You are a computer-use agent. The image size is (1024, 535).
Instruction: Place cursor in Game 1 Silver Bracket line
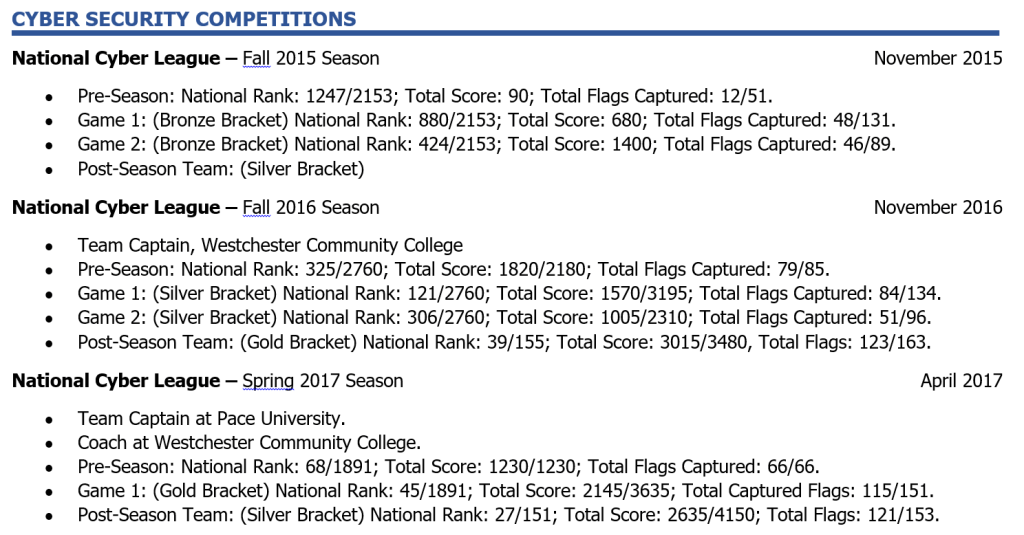point(509,294)
